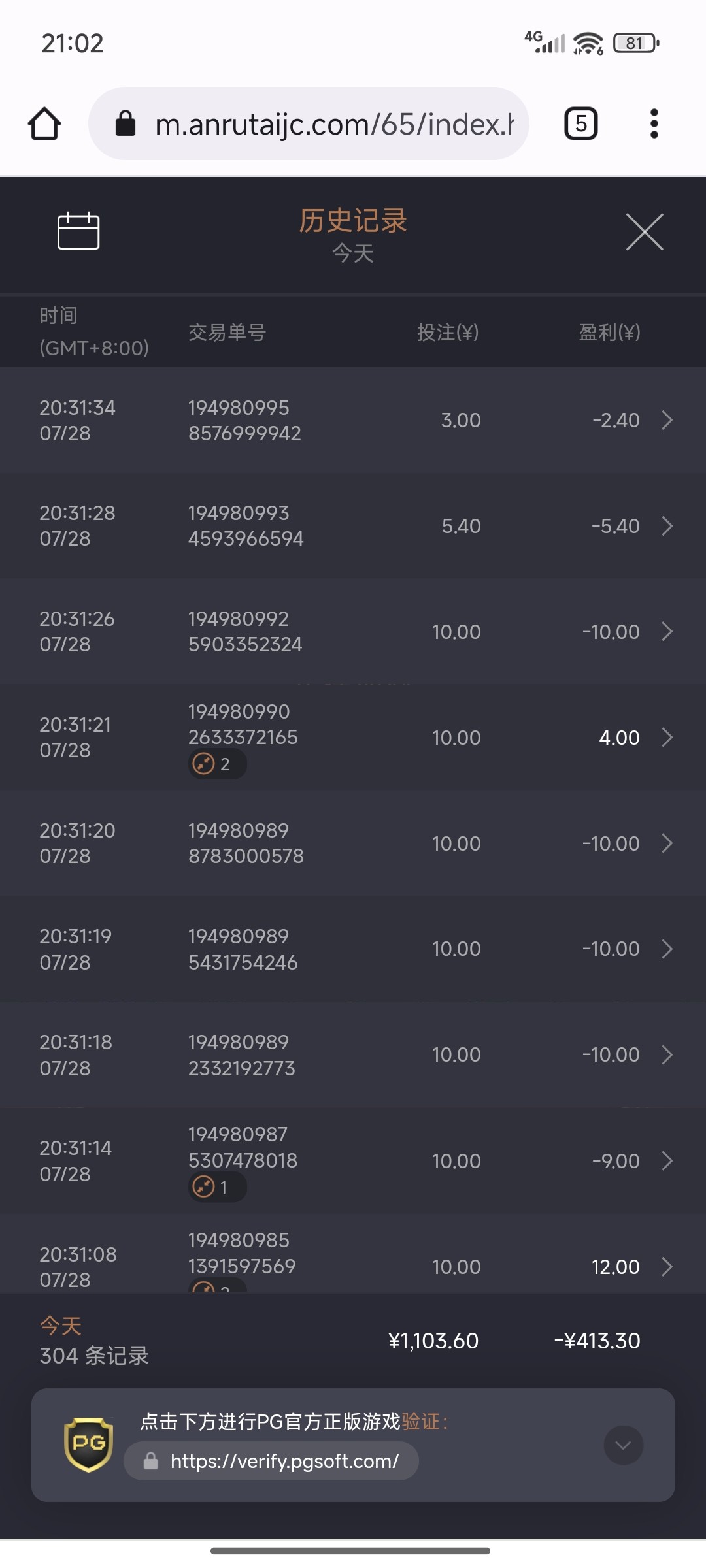Open the browser tab switcher showing 5
The width and height of the screenshot is (706, 1568).
click(580, 123)
